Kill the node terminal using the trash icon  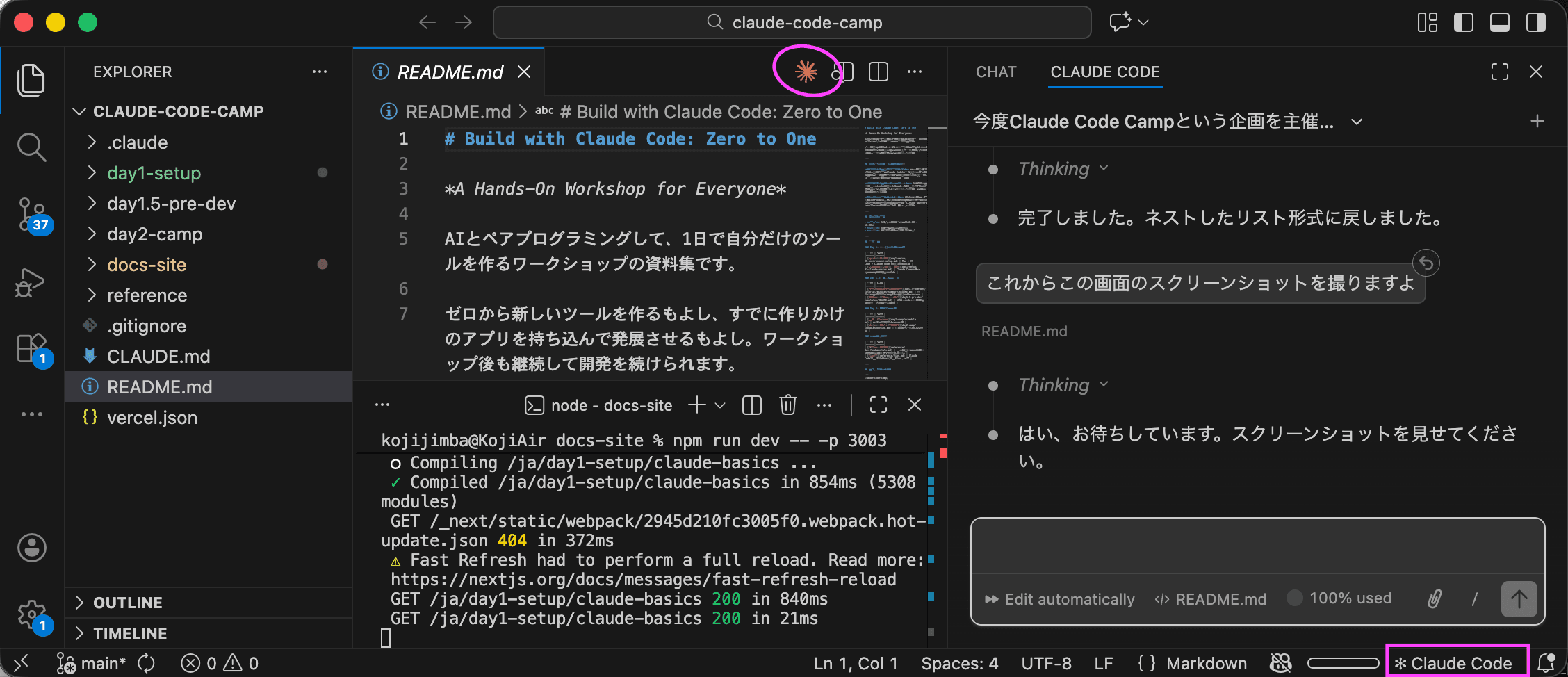(x=787, y=405)
